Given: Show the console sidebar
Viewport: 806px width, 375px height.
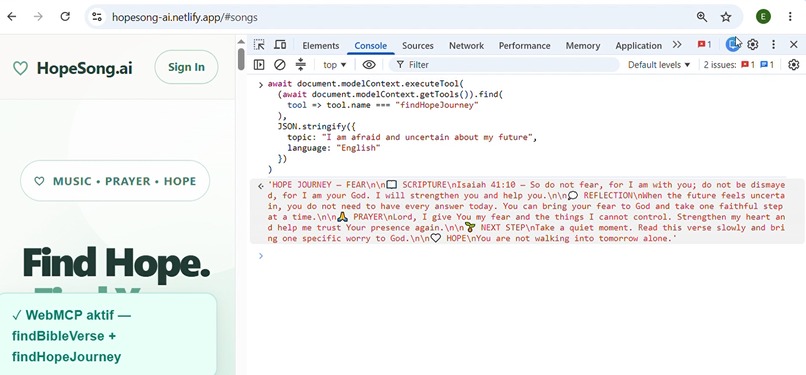Looking at the screenshot, I should [259, 65].
